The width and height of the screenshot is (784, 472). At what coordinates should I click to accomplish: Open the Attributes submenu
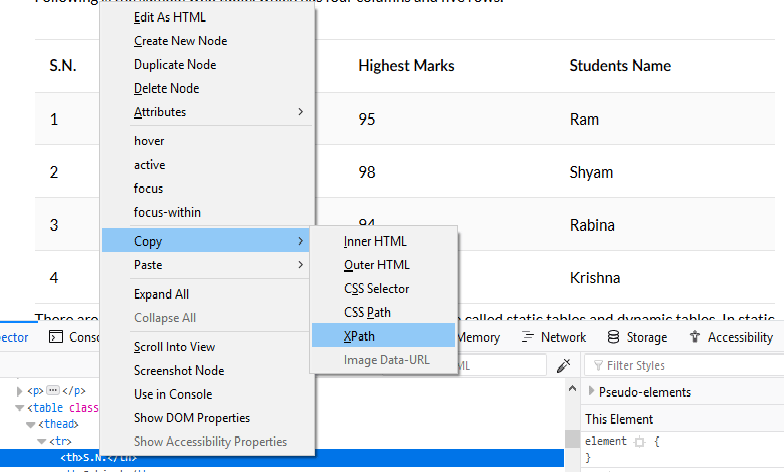coord(207,112)
